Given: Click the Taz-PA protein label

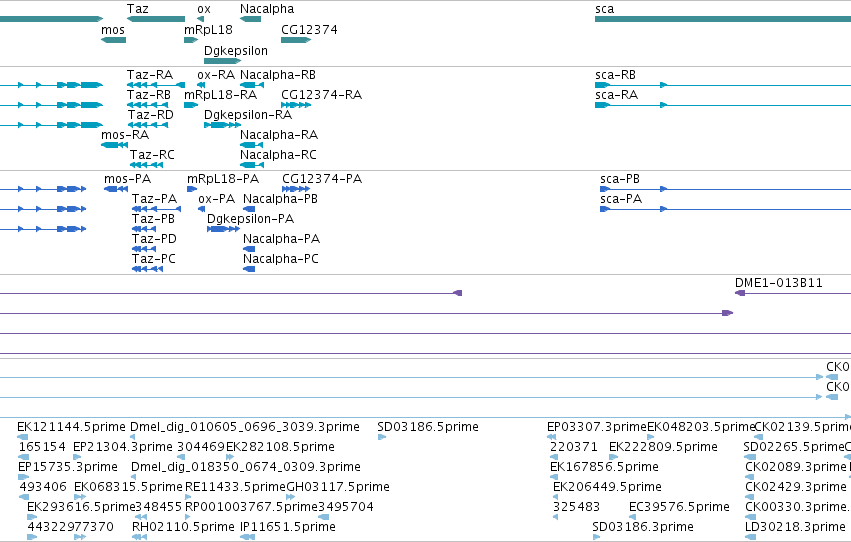Looking at the screenshot, I should [155, 199].
